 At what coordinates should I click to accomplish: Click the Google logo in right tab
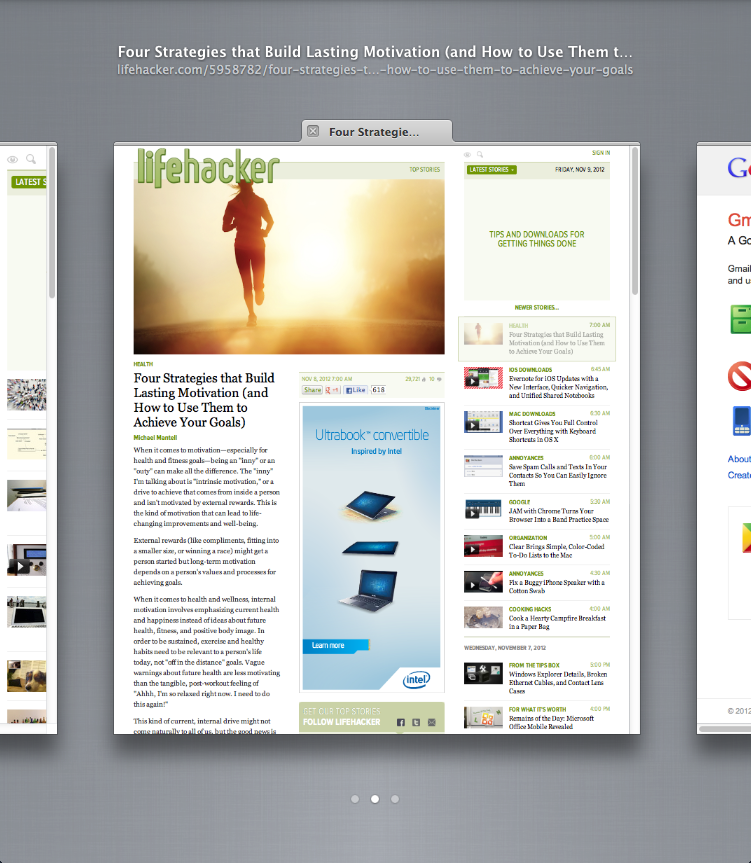pos(739,167)
